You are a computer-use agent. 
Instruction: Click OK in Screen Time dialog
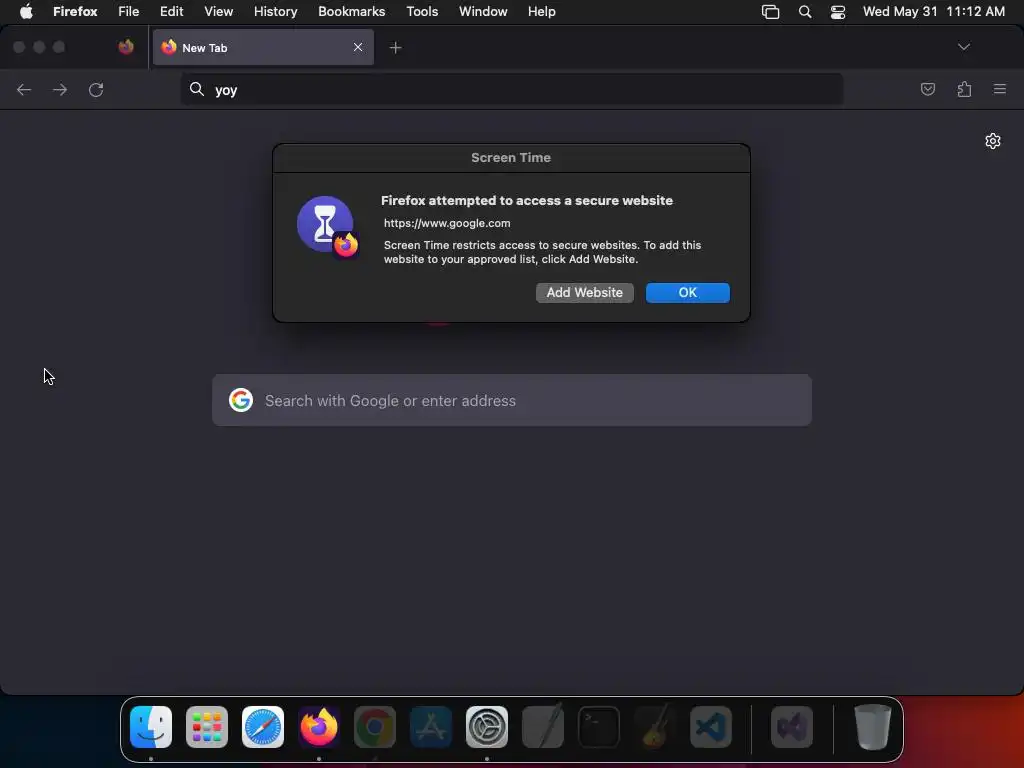(x=688, y=293)
